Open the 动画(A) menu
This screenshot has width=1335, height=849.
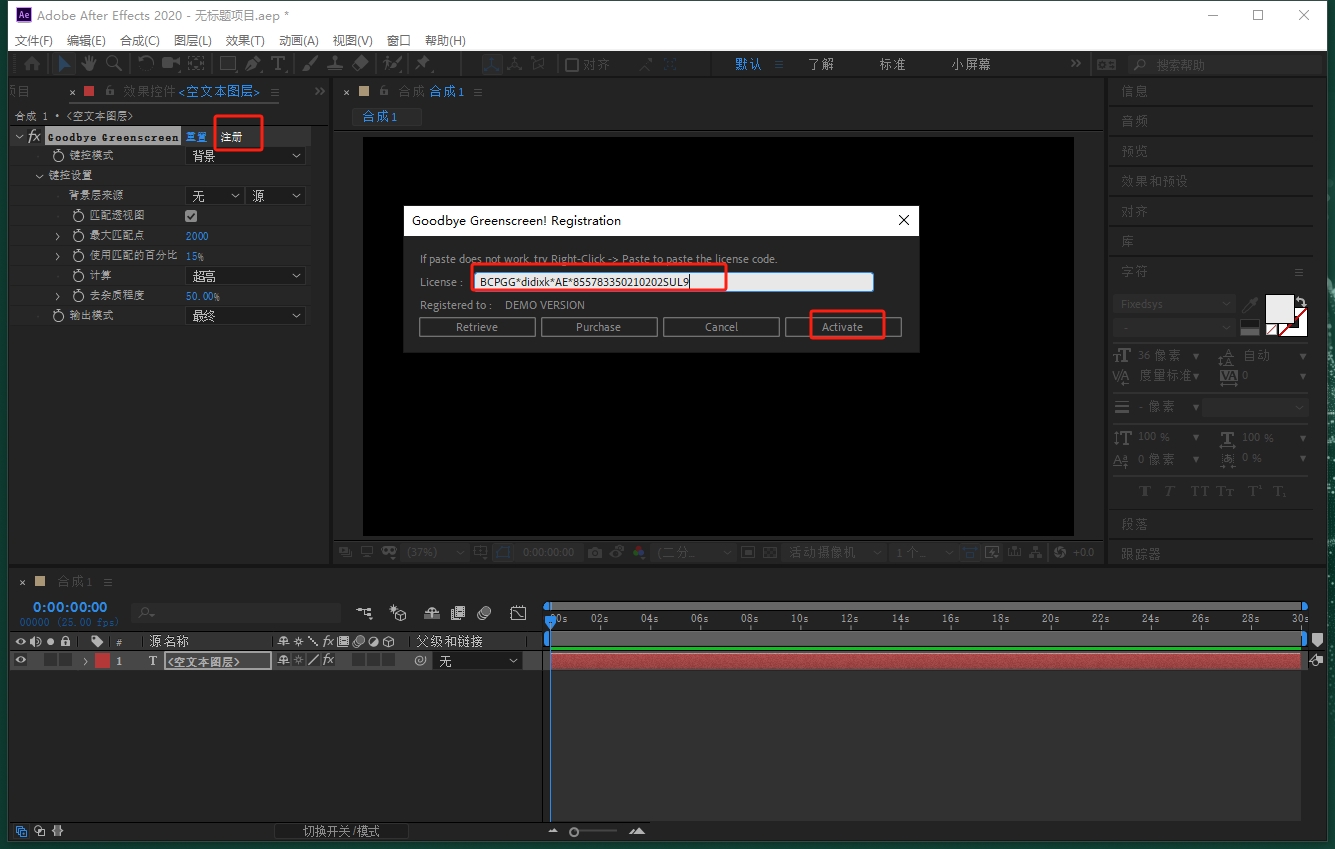click(x=298, y=40)
